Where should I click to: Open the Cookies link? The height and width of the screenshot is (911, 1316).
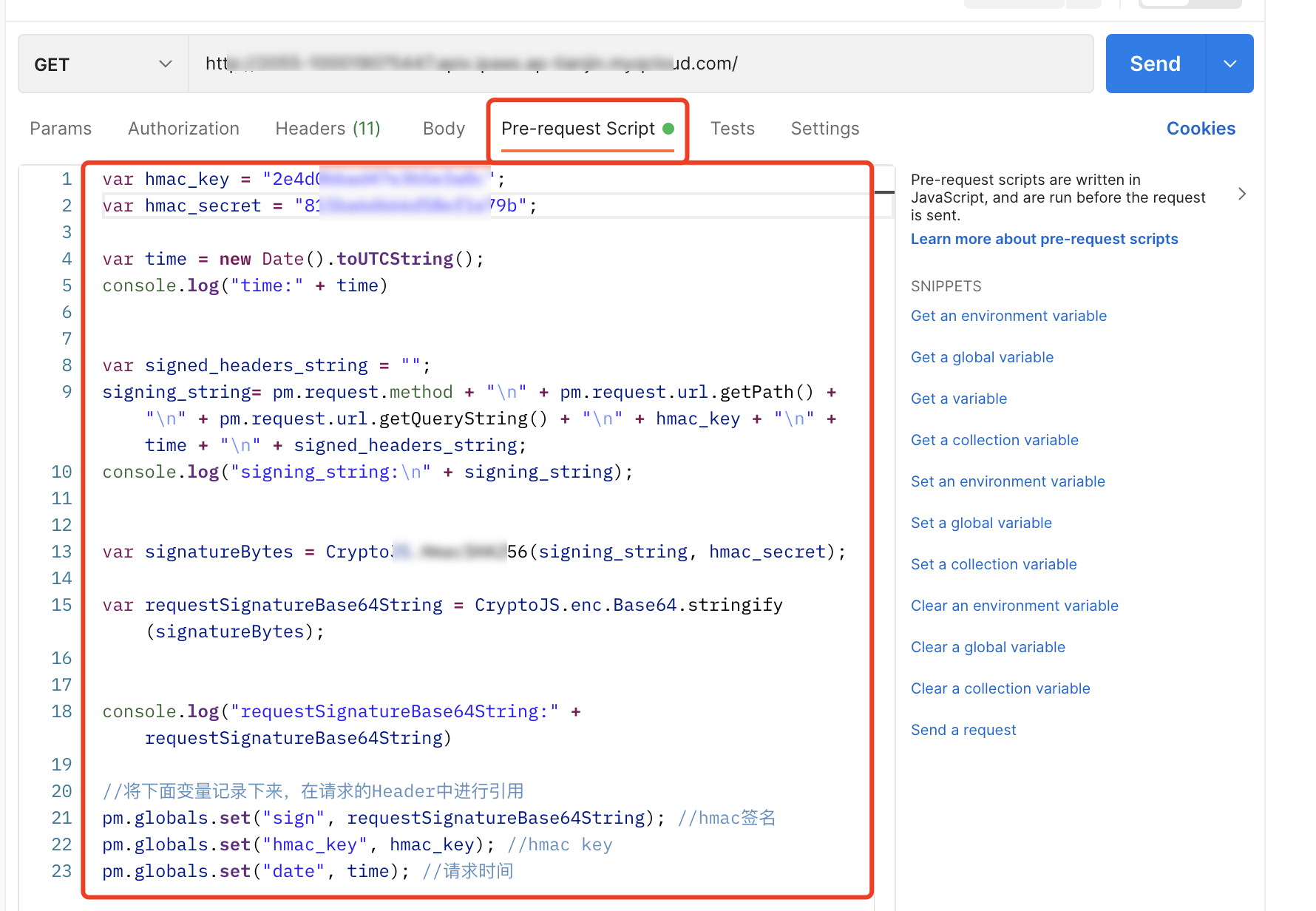click(1201, 129)
